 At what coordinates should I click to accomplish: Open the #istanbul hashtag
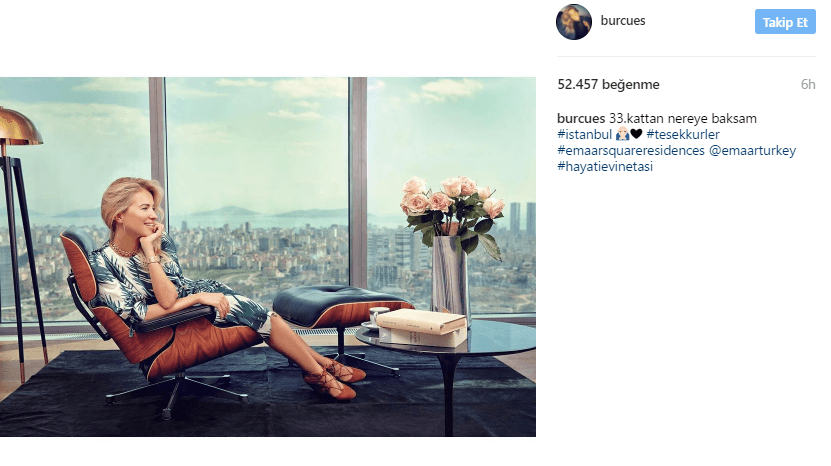(x=585, y=134)
